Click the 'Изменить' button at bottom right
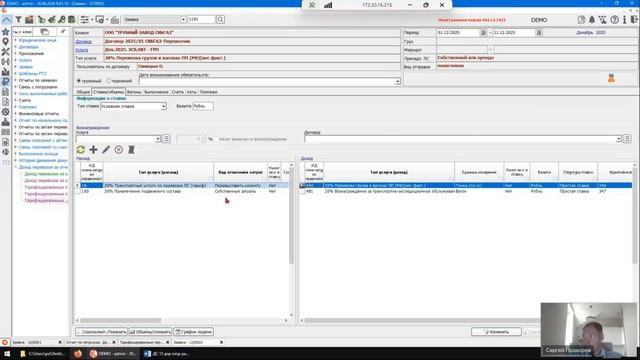Screen dimensions: 640x360 coord(496,332)
